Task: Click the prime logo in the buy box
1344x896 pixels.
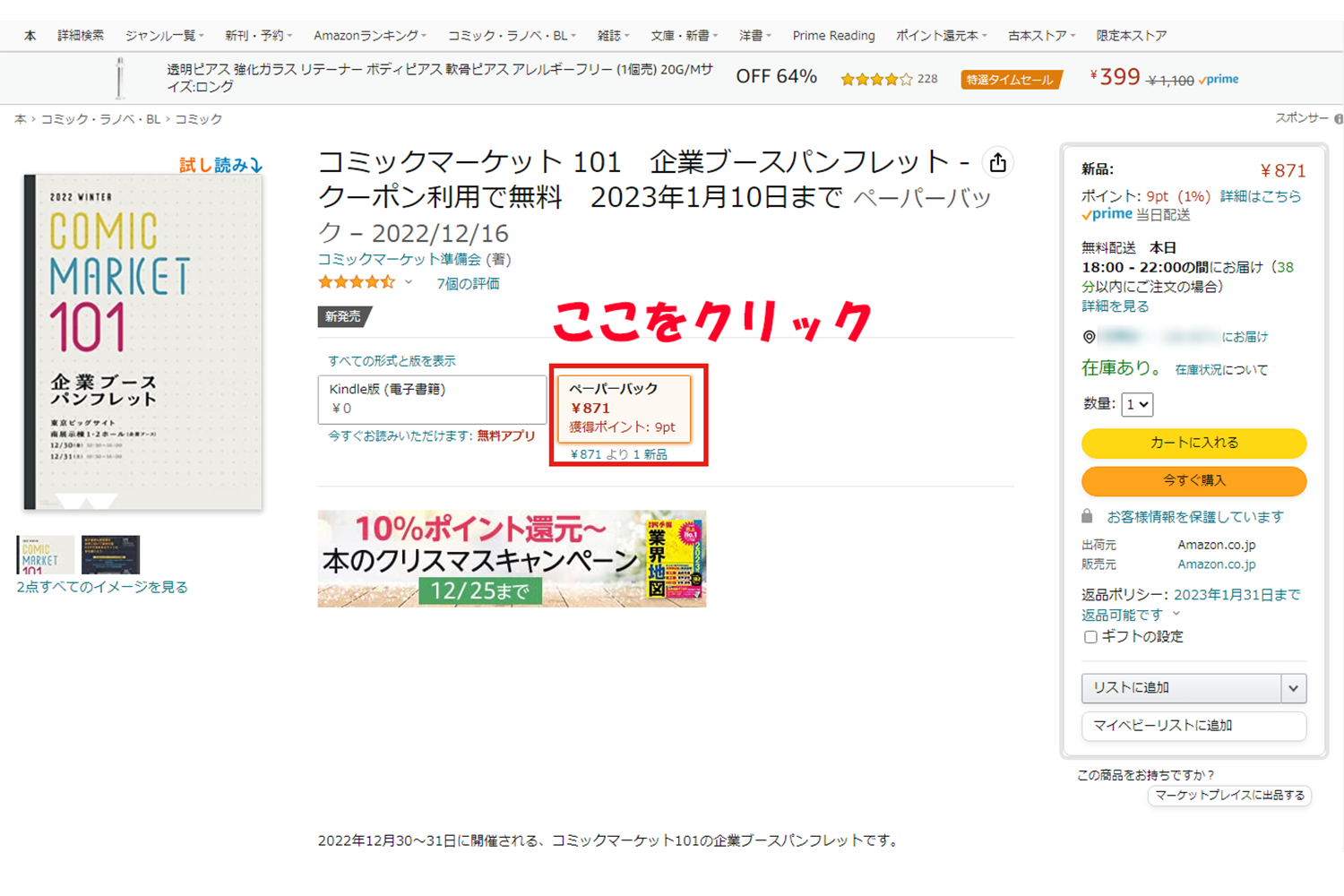Action: pos(1107,215)
